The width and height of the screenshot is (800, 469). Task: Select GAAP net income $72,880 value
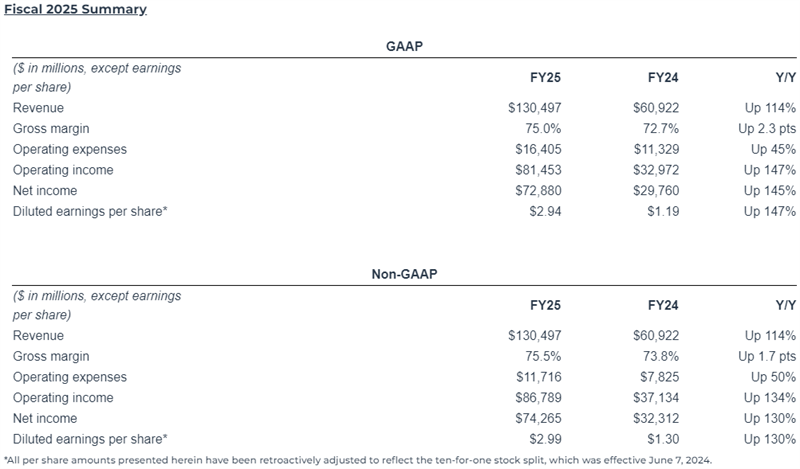[538, 190]
